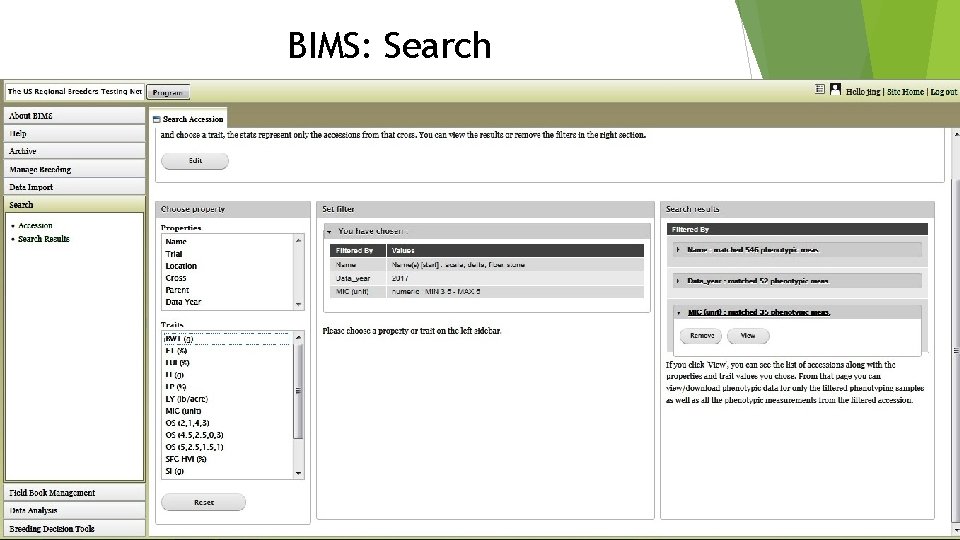Select Trial in Properties list
This screenshot has height=540, width=960.
coord(174,254)
